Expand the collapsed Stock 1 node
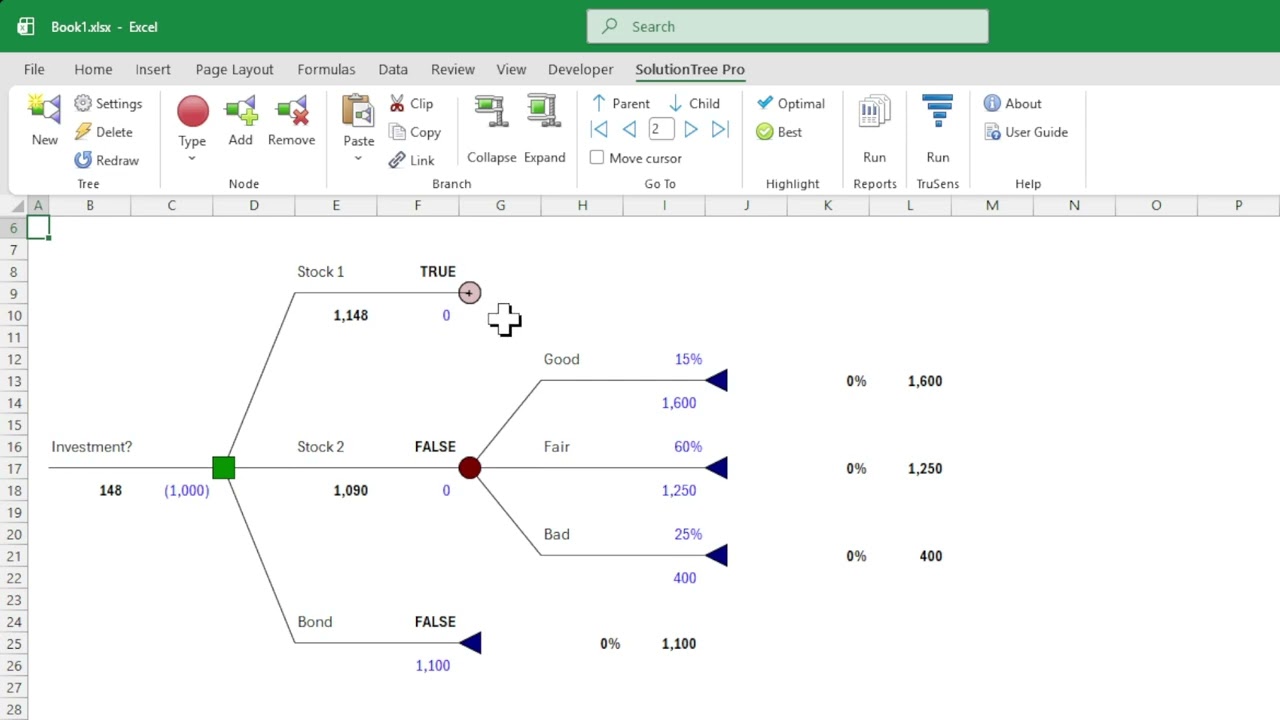The height and width of the screenshot is (720, 1280). click(469, 293)
